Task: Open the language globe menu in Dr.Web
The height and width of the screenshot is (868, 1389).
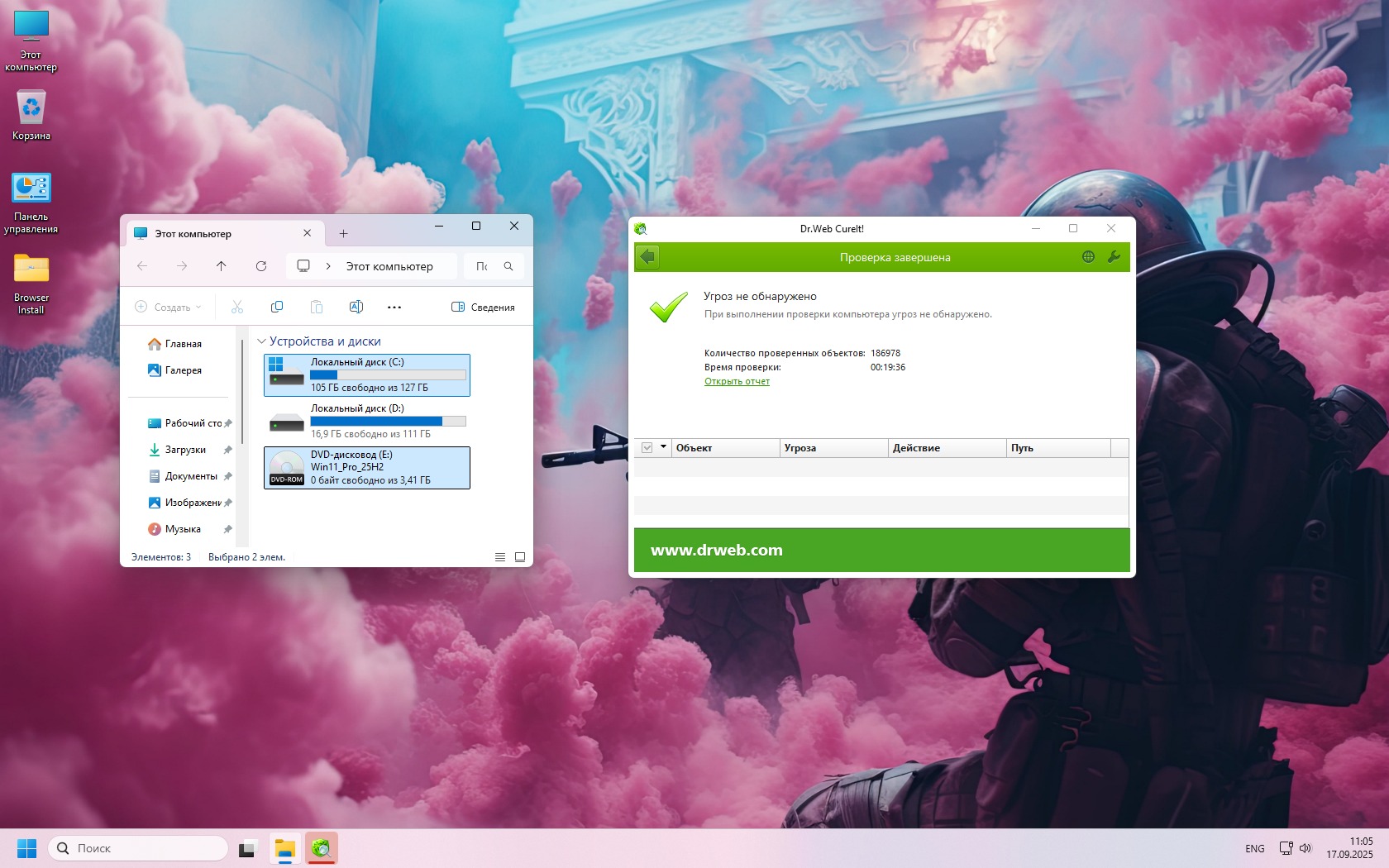Action: 1088,257
